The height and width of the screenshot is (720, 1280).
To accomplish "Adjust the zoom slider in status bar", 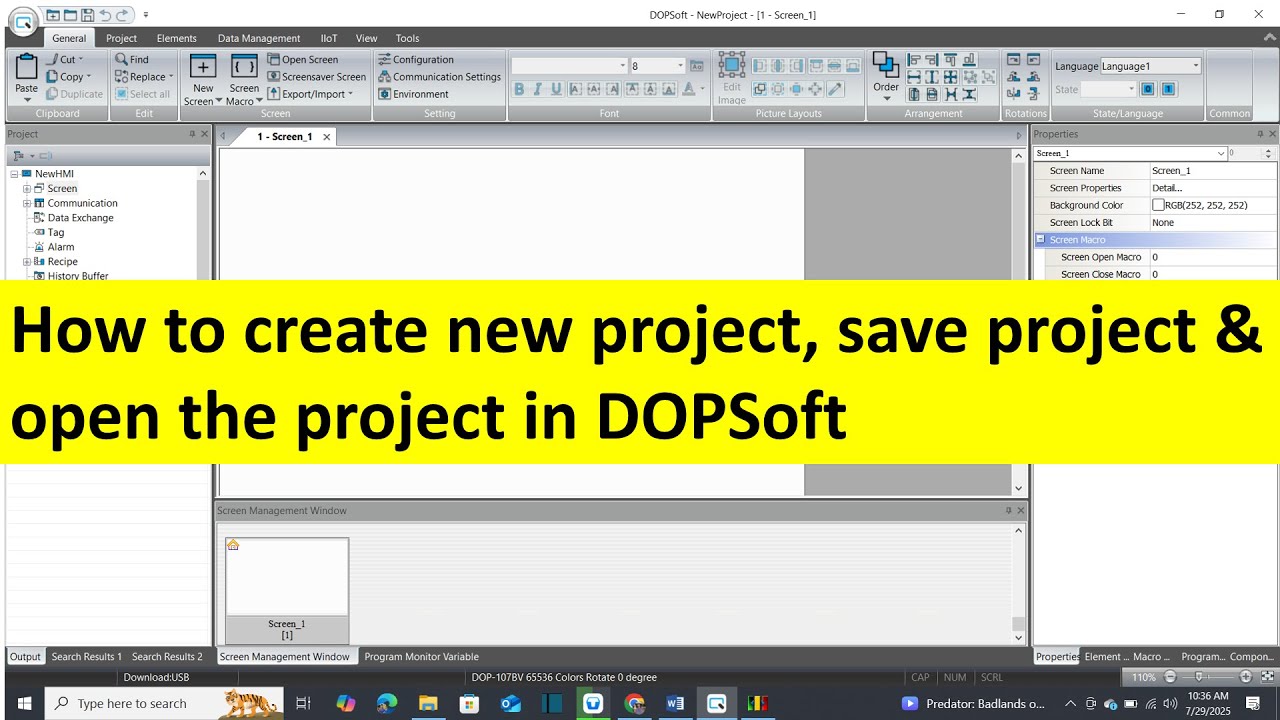I will [1199, 677].
